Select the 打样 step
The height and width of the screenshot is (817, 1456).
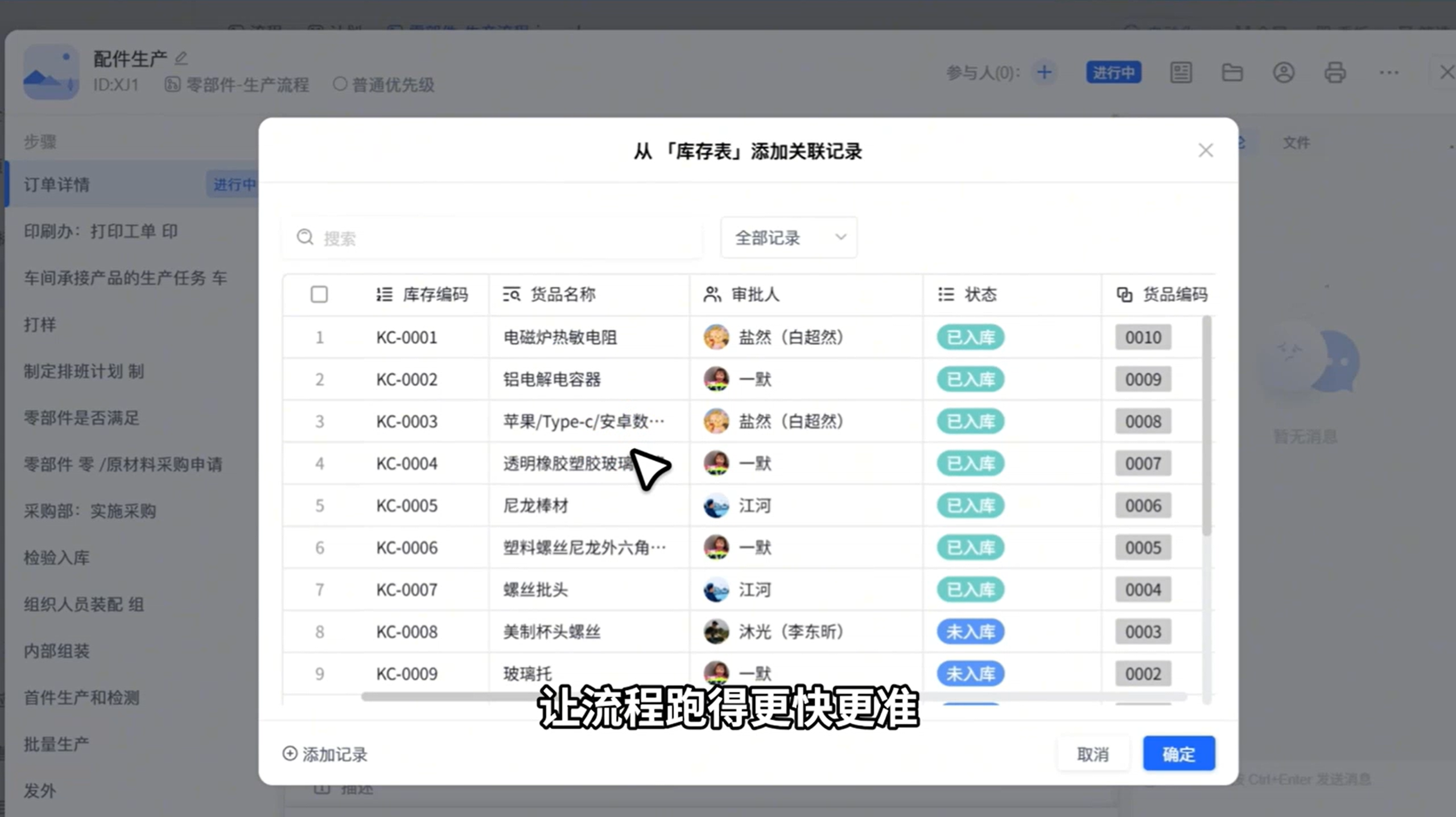pos(40,324)
